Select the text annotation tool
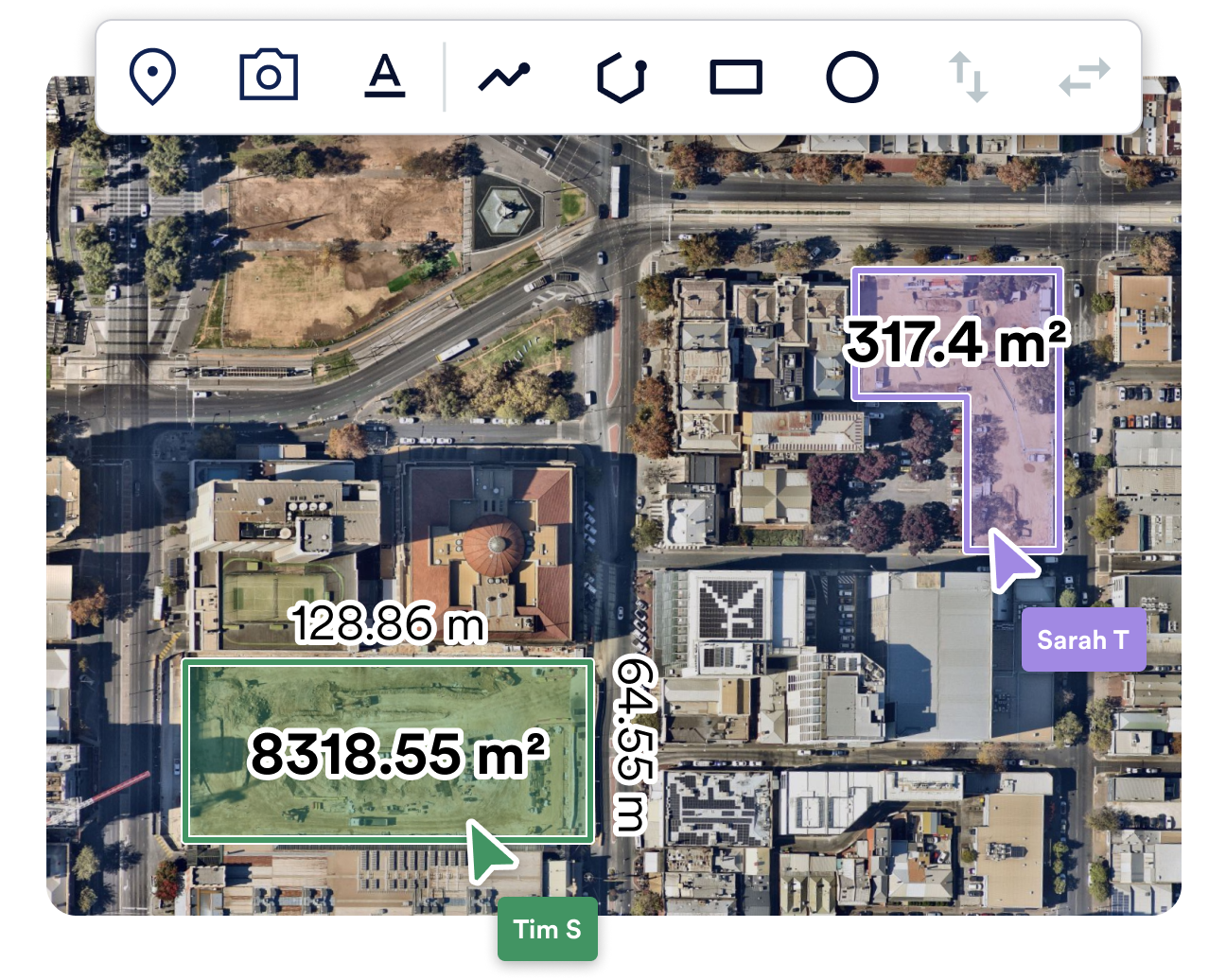 point(385,77)
